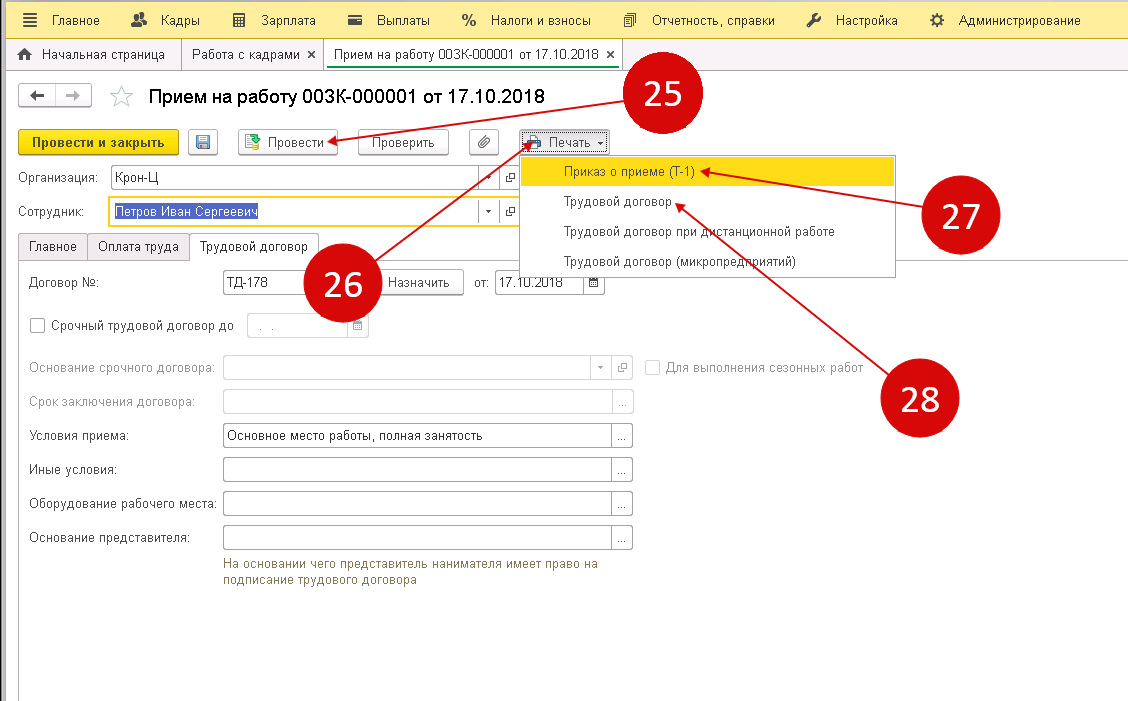
Task: Enable Срочный трудовой договор checkbox
Action: pyautogui.click(x=38, y=325)
